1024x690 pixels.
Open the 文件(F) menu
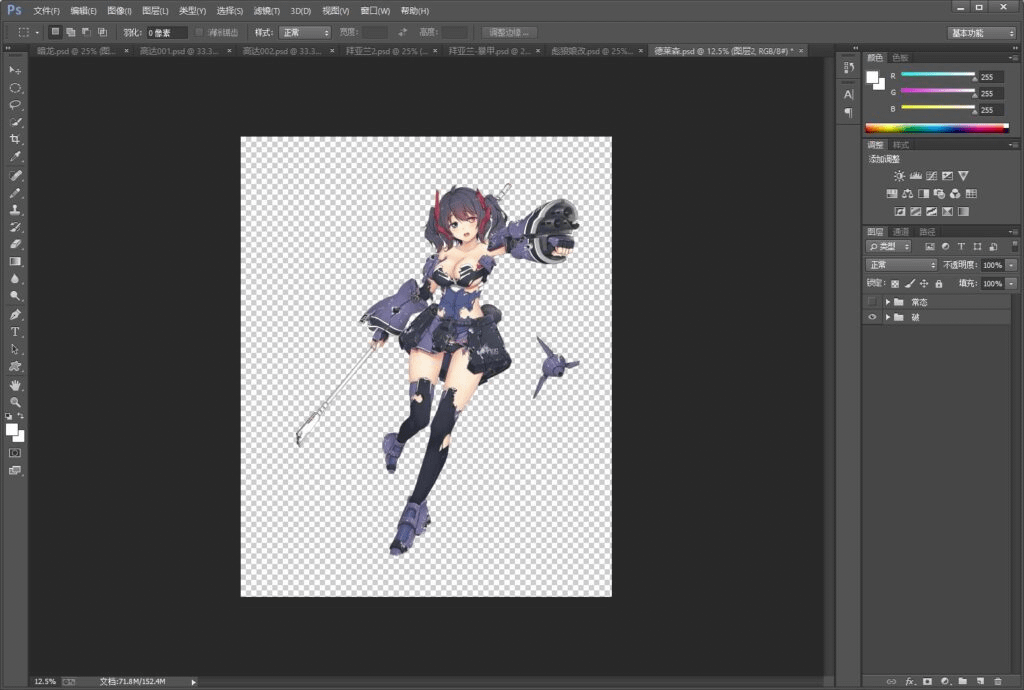coord(46,10)
